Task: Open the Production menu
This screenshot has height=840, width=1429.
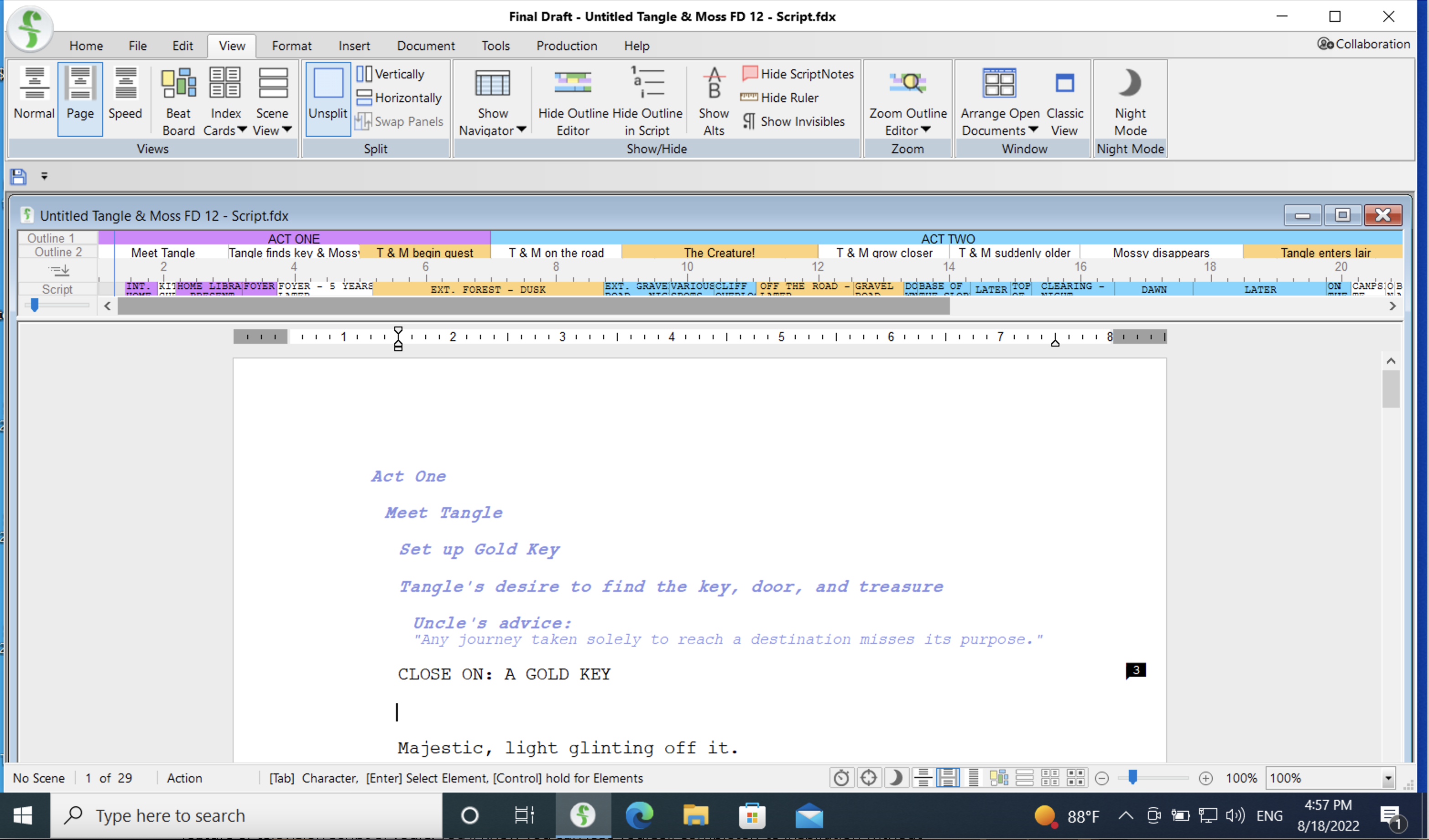Action: pos(567,45)
